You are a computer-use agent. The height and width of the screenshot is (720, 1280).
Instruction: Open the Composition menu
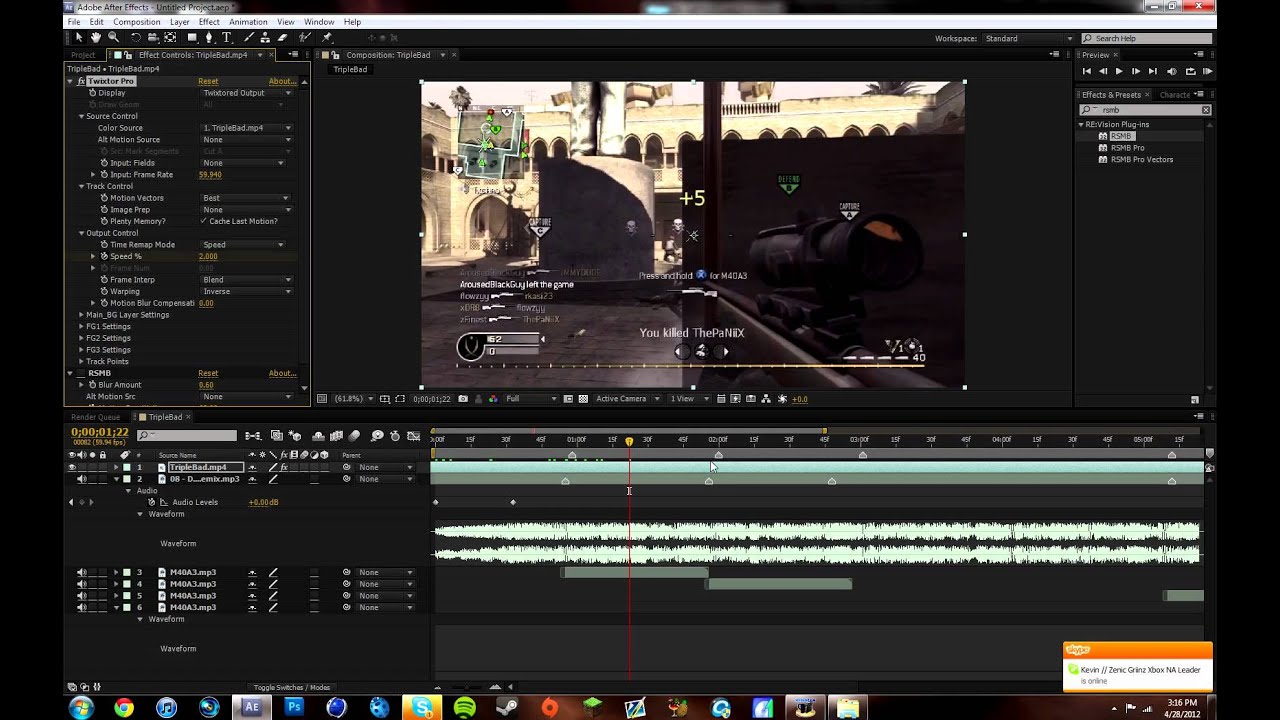137,22
